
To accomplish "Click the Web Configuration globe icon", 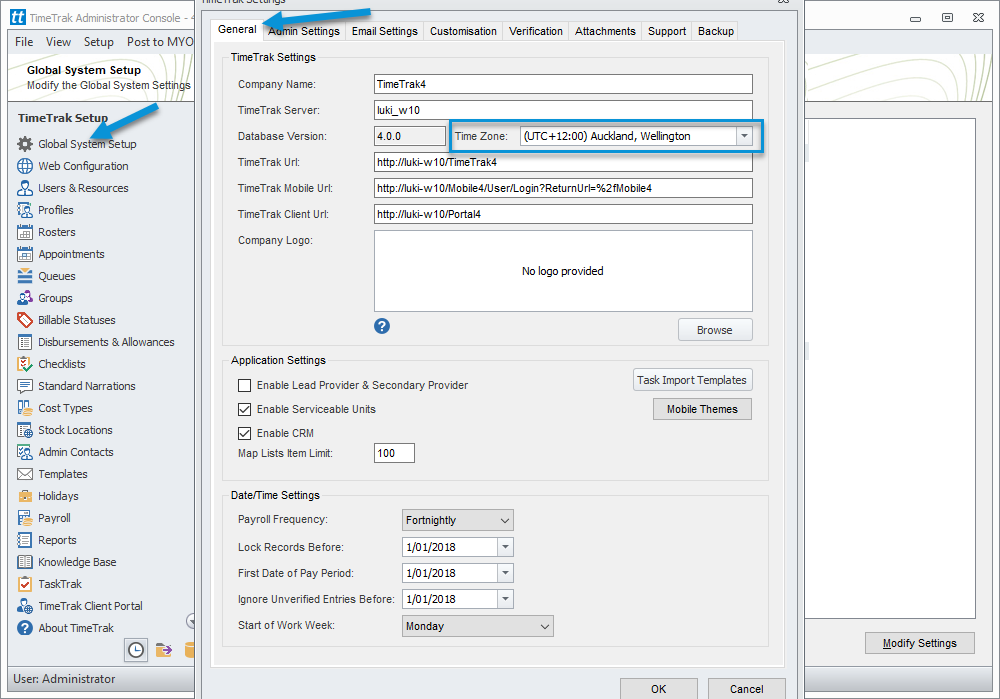I will tap(25, 166).
